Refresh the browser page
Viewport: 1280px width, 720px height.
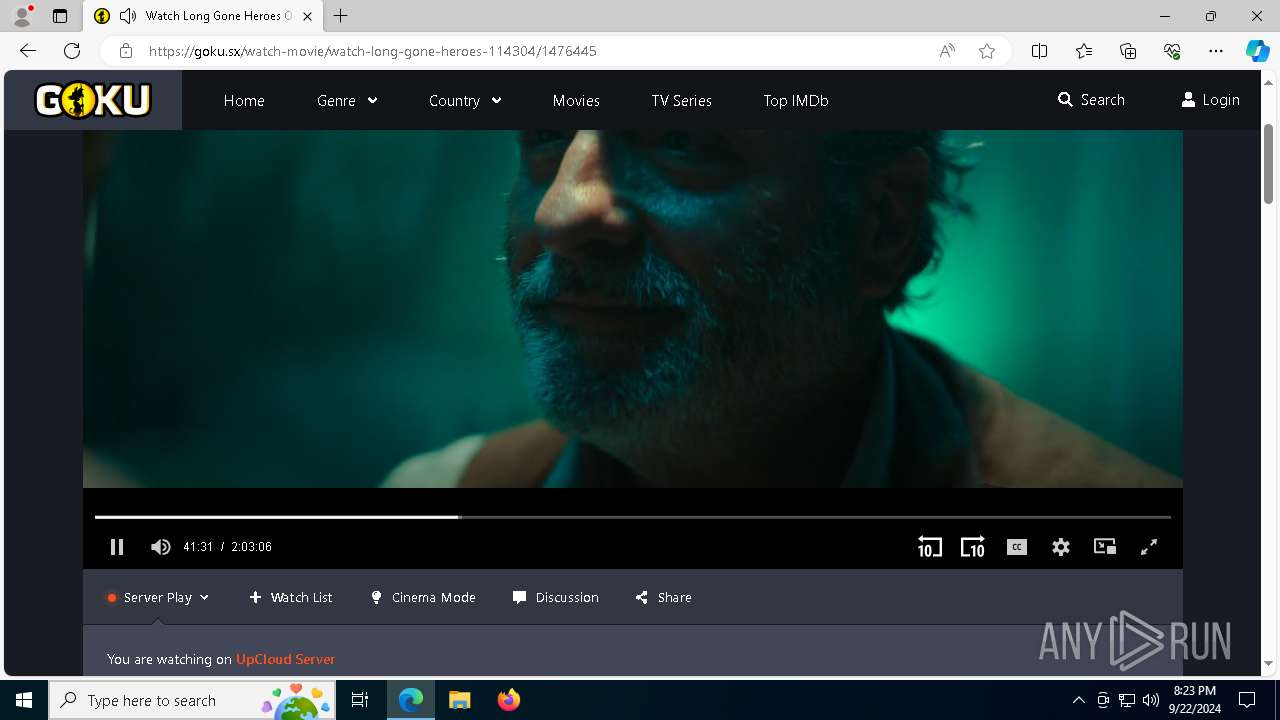pos(72,51)
